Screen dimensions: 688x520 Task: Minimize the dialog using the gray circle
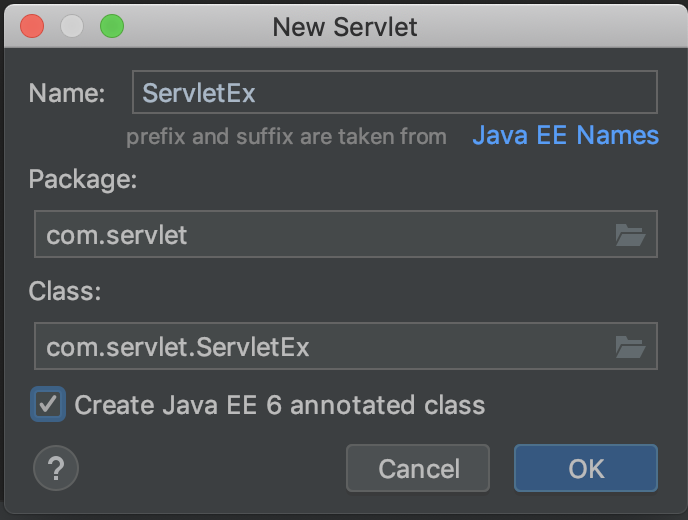[x=72, y=26]
